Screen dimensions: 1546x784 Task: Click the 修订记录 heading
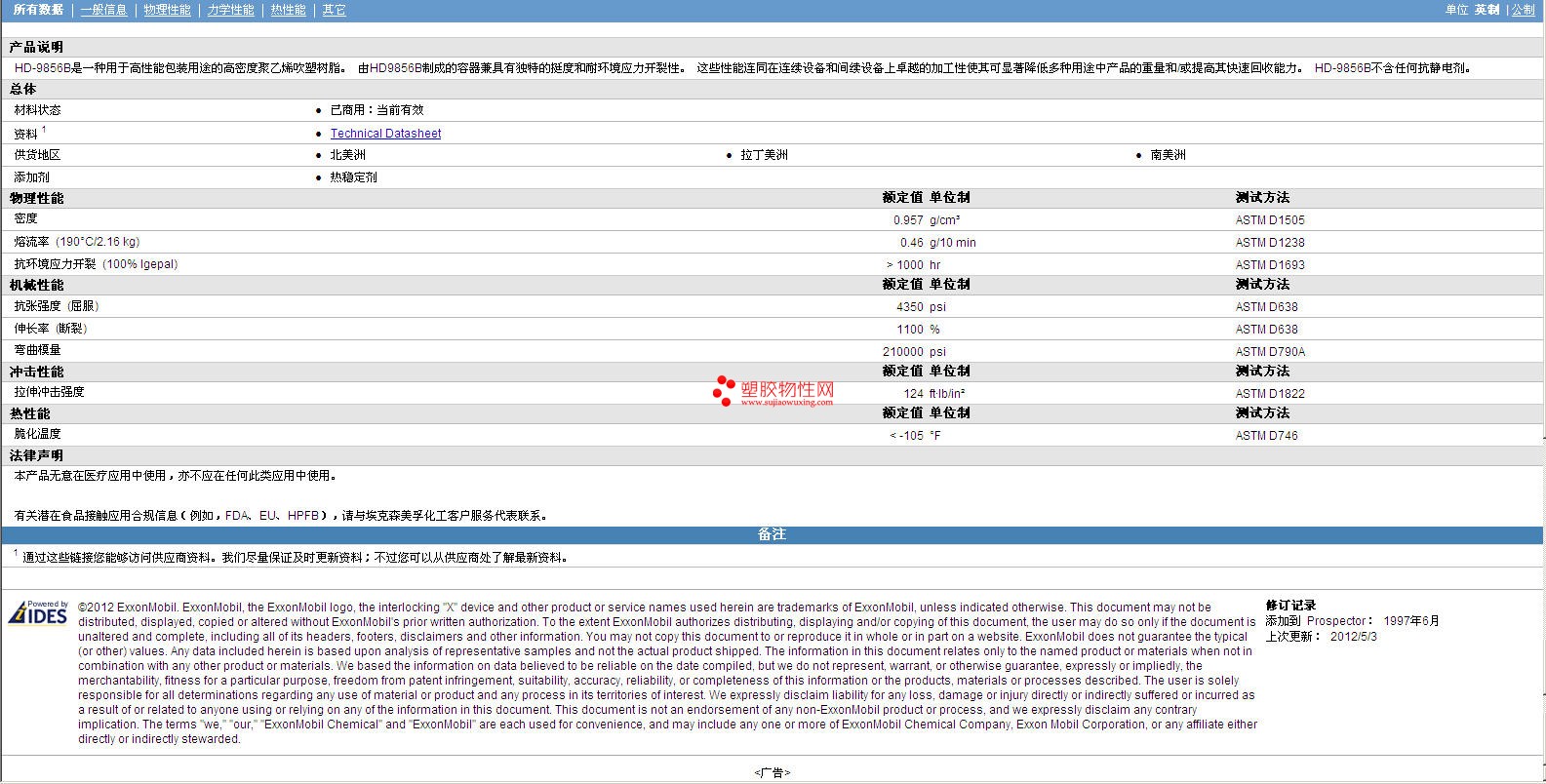pos(1290,606)
